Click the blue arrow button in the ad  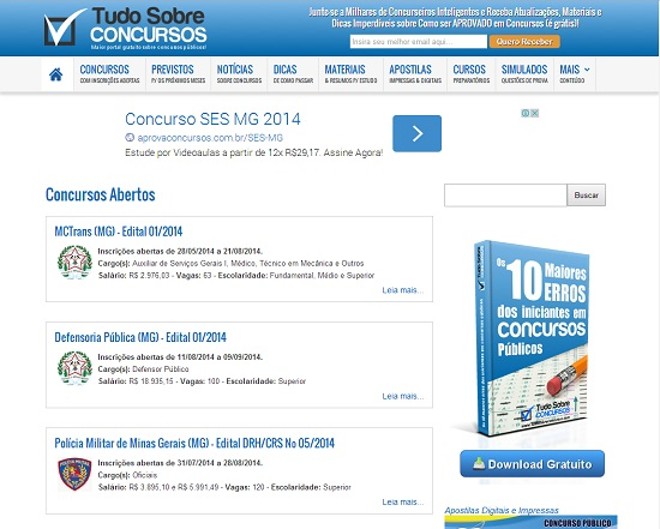[417, 134]
